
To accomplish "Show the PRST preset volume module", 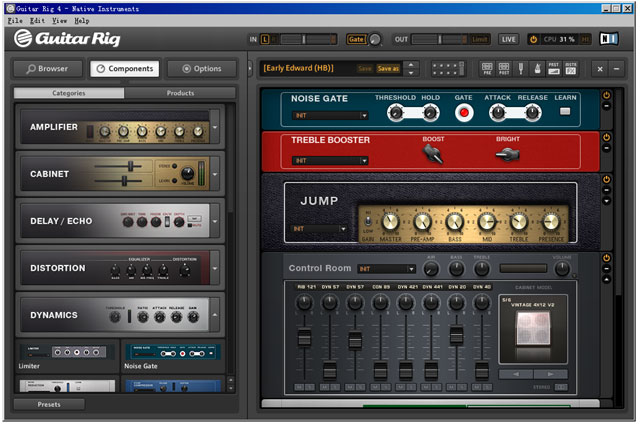I will point(554,69).
